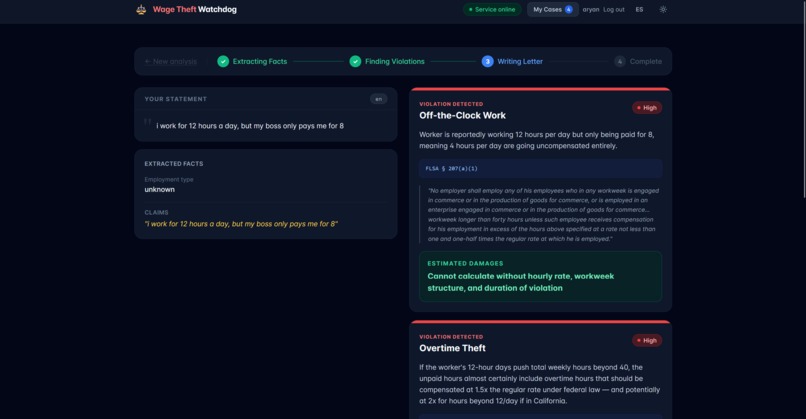The height and width of the screenshot is (419, 806).
Task: Click the YOUR STATEMENT heading
Action: tap(175, 99)
